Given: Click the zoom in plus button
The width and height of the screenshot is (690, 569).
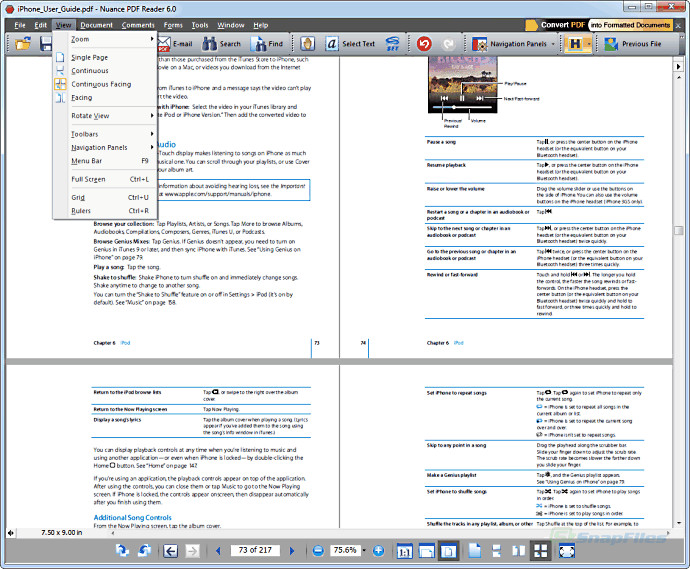Looking at the screenshot, I should (378, 551).
